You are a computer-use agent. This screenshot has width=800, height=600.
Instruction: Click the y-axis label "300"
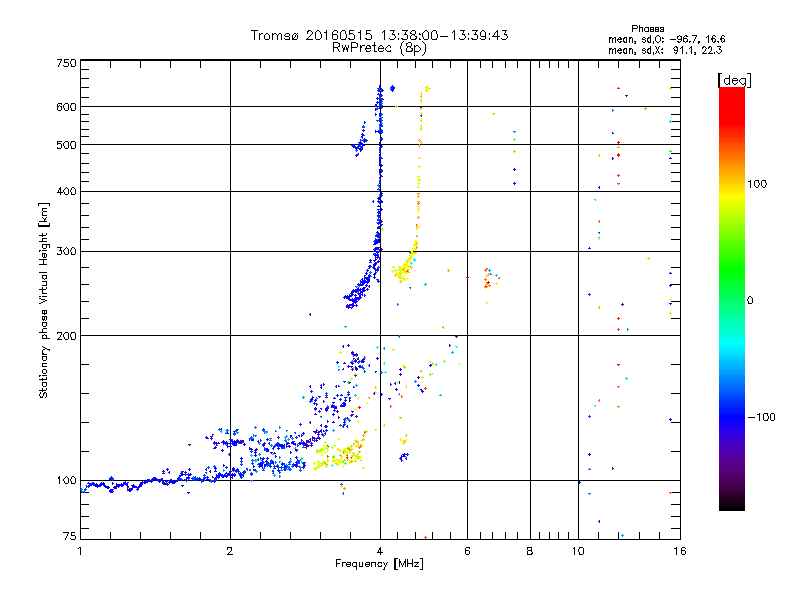tap(66, 252)
